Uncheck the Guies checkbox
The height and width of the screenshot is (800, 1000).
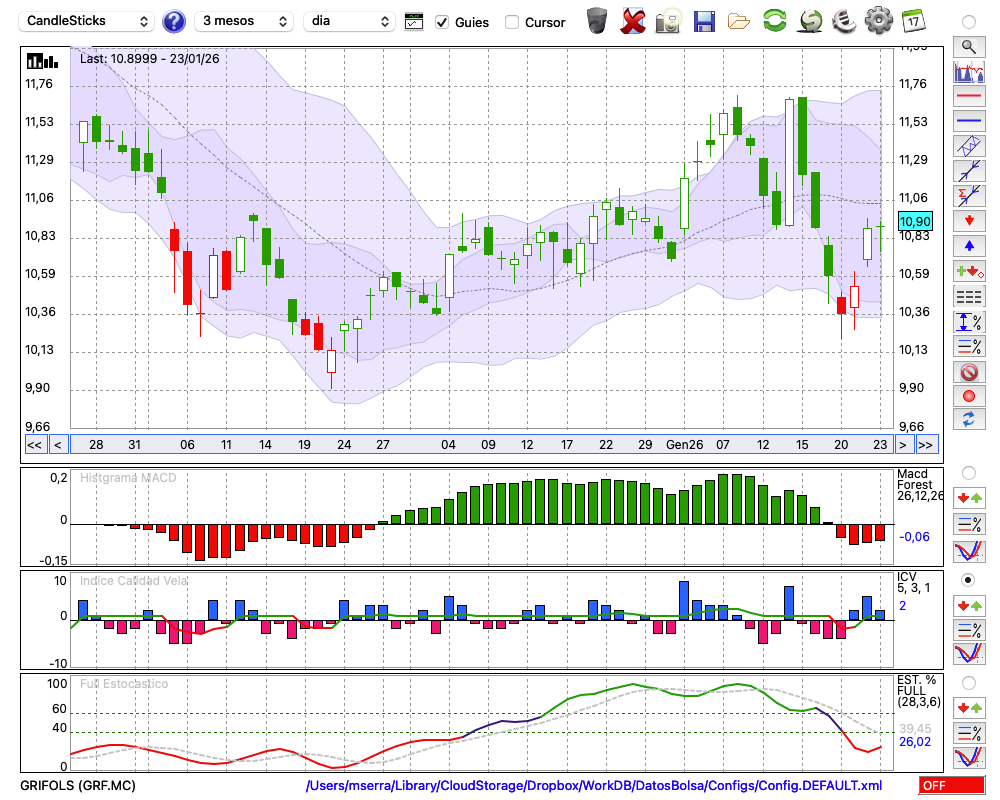pyautogui.click(x=442, y=22)
